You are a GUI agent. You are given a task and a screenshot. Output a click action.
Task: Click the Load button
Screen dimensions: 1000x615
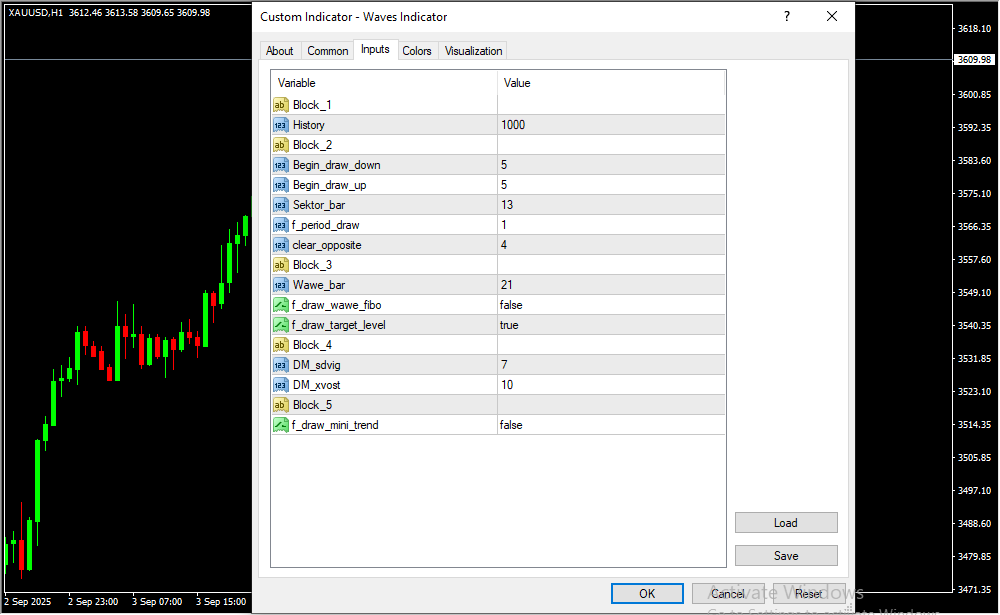pos(785,523)
